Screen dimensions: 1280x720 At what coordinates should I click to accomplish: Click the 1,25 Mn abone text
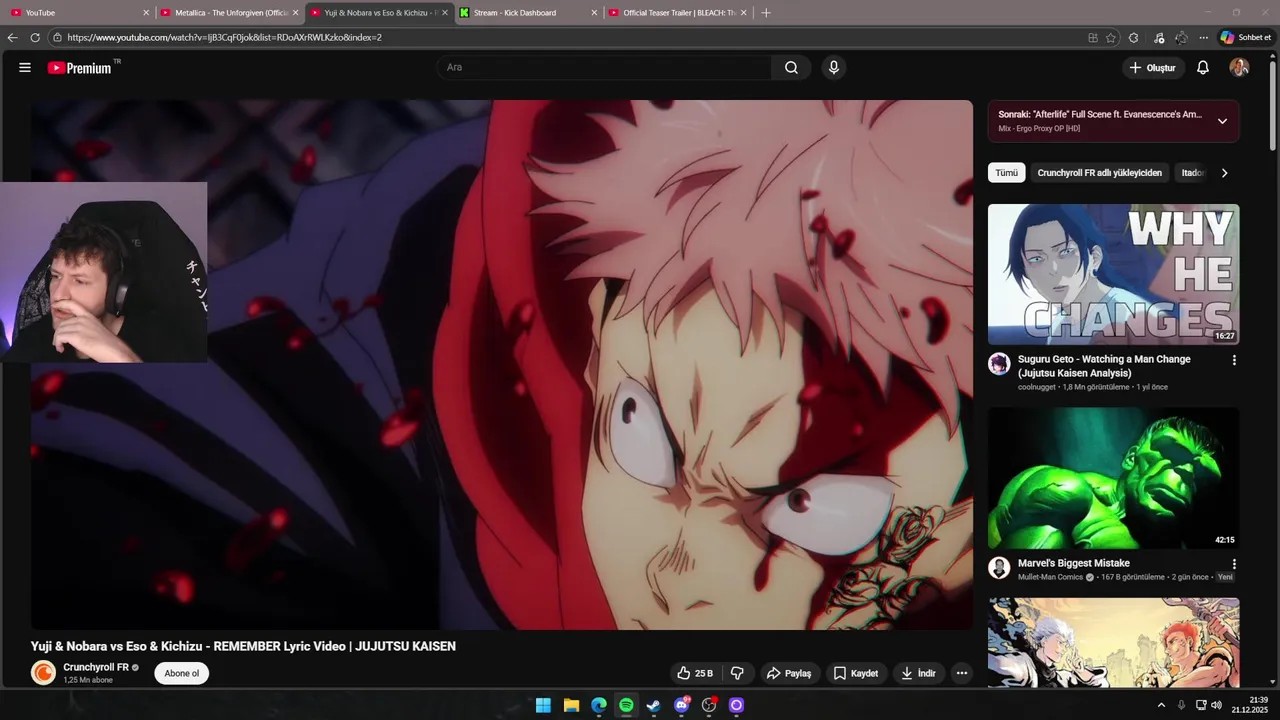[x=88, y=680]
